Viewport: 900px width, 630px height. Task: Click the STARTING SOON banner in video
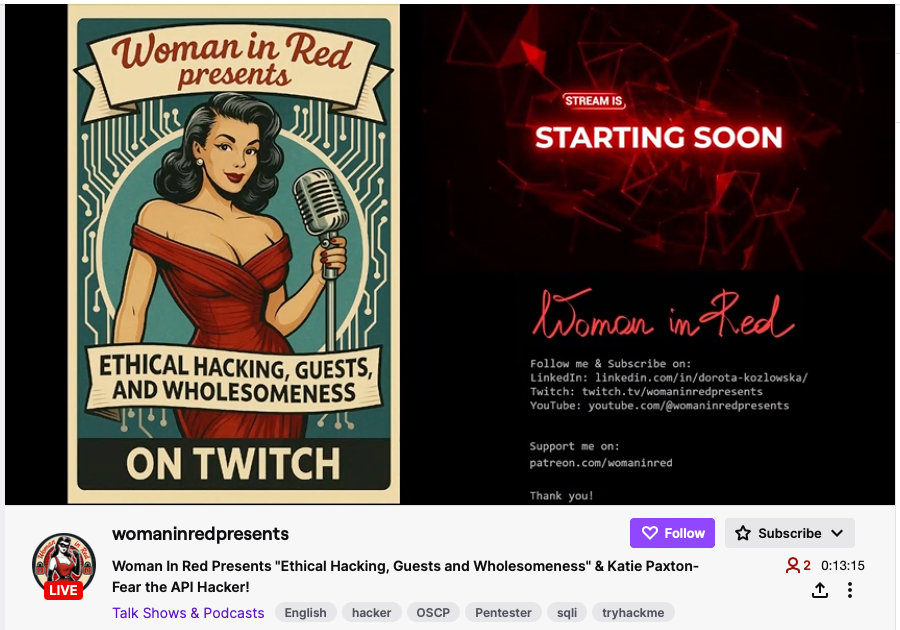(658, 138)
